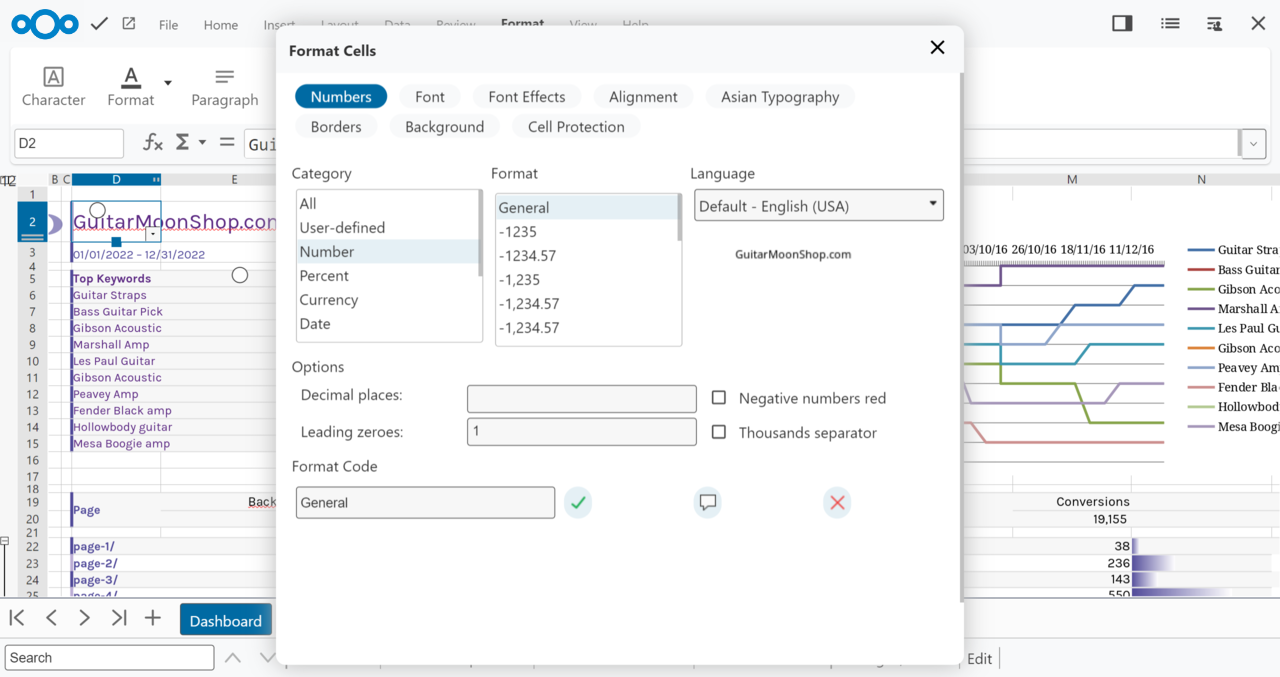Screen dimensions: 1280x677
Task: Select All in Category list
Action: tap(388, 203)
